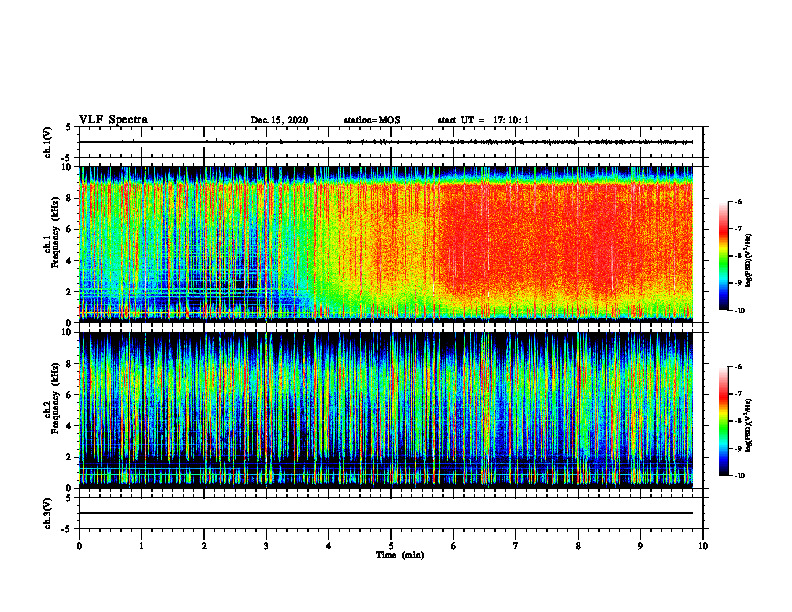
Task: Click the ch.2 spectrogram panel
Action: tap(386, 410)
